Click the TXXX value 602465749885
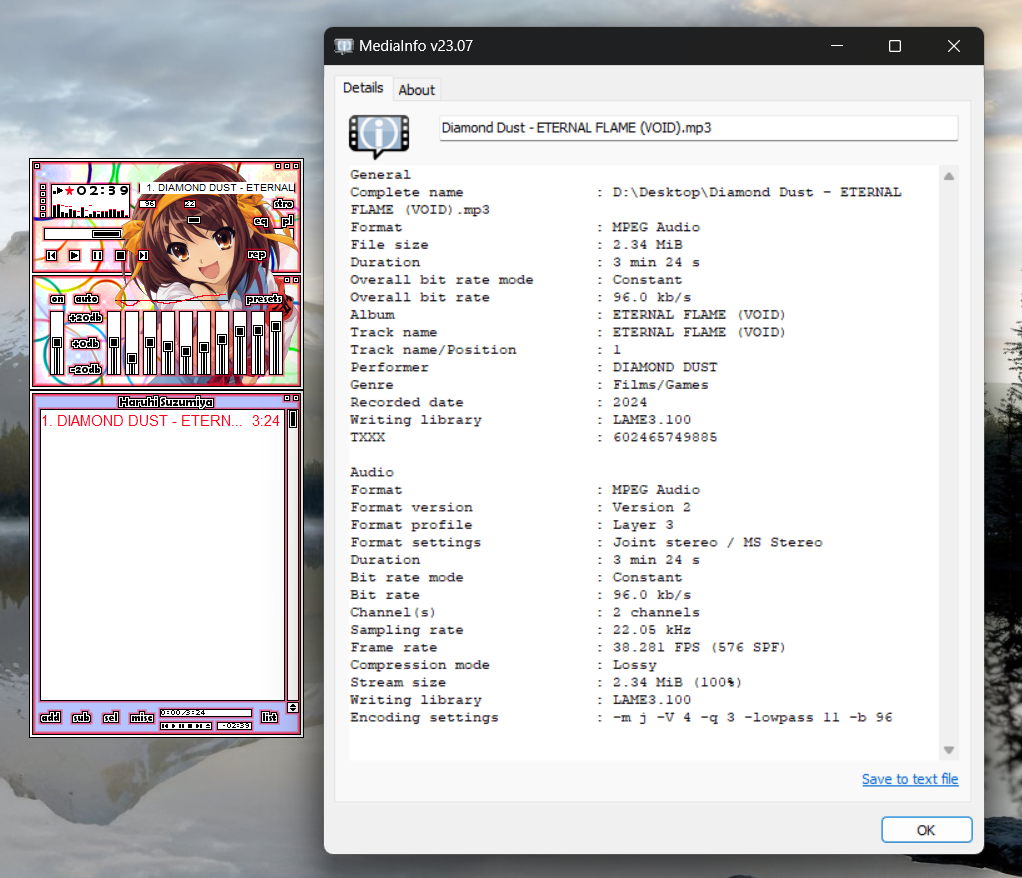The image size is (1022, 878). coord(665,437)
